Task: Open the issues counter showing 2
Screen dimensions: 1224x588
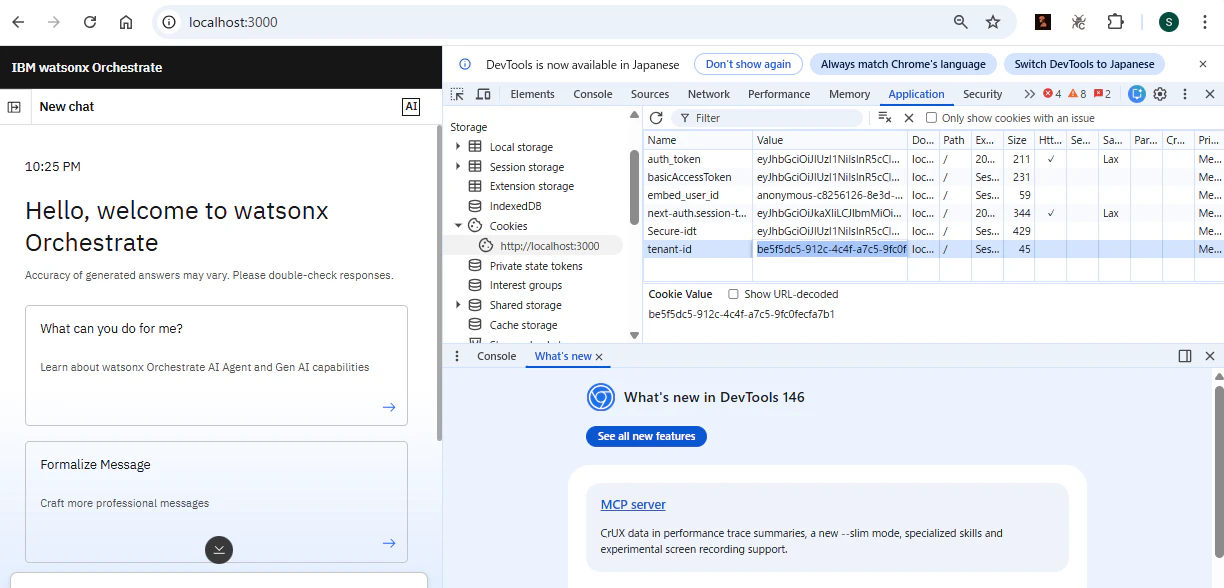Action: pos(1102,94)
